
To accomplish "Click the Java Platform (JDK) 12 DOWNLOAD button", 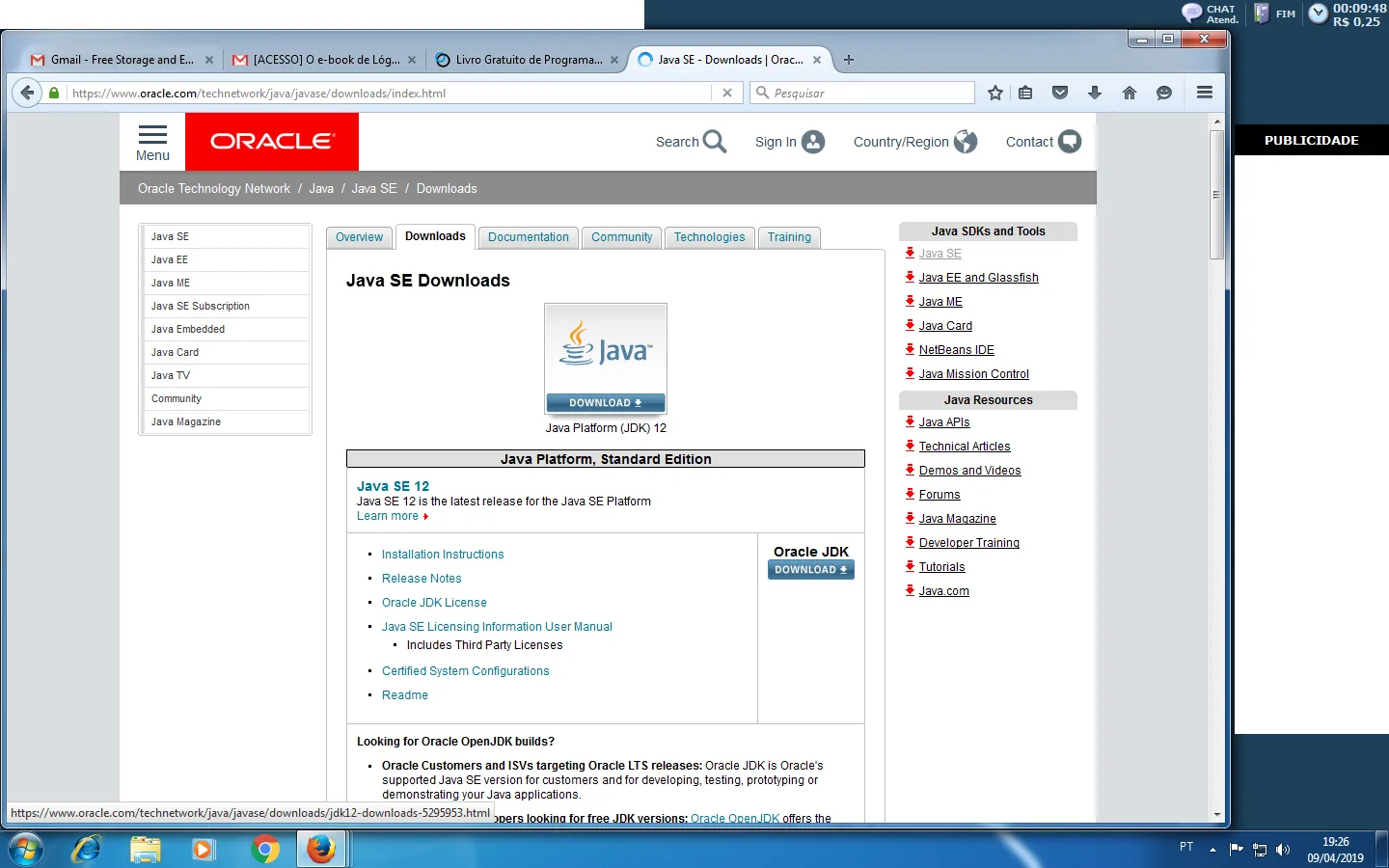I will click(606, 403).
